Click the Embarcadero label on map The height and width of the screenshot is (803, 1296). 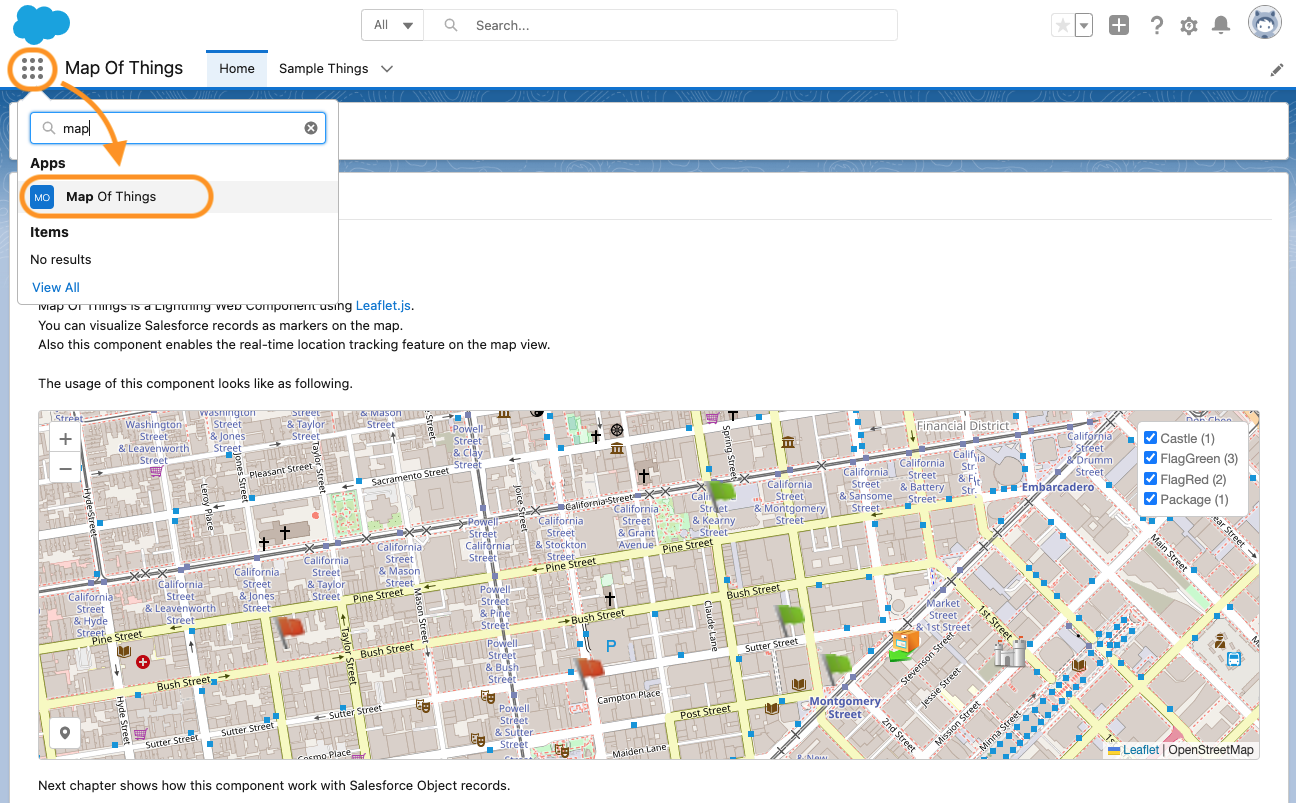click(1058, 487)
